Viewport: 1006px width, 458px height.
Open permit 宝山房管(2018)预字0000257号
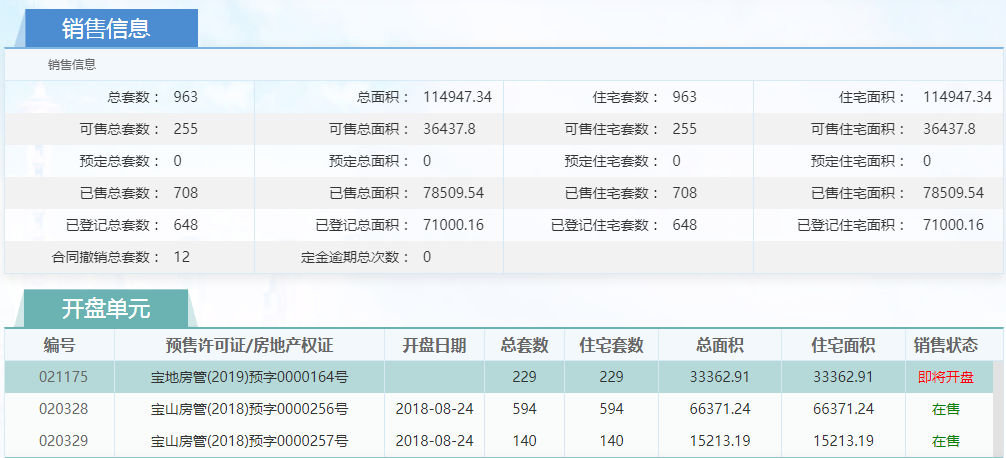tap(249, 441)
